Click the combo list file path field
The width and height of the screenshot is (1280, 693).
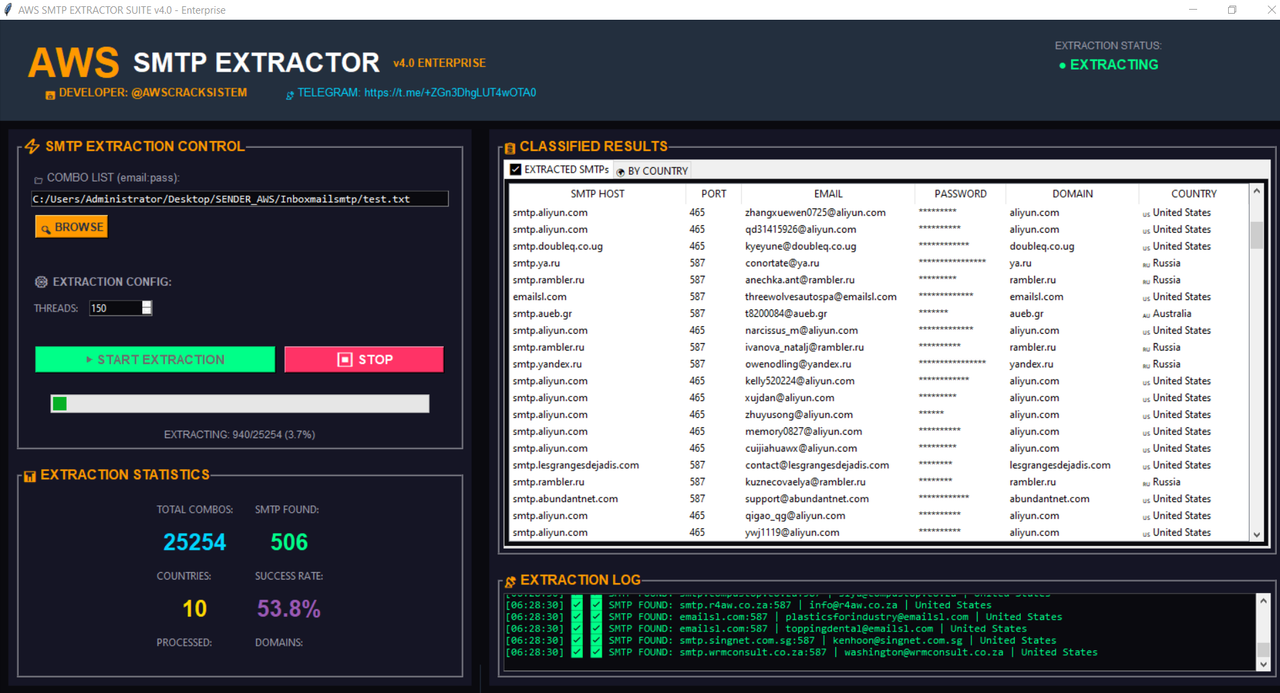click(240, 199)
